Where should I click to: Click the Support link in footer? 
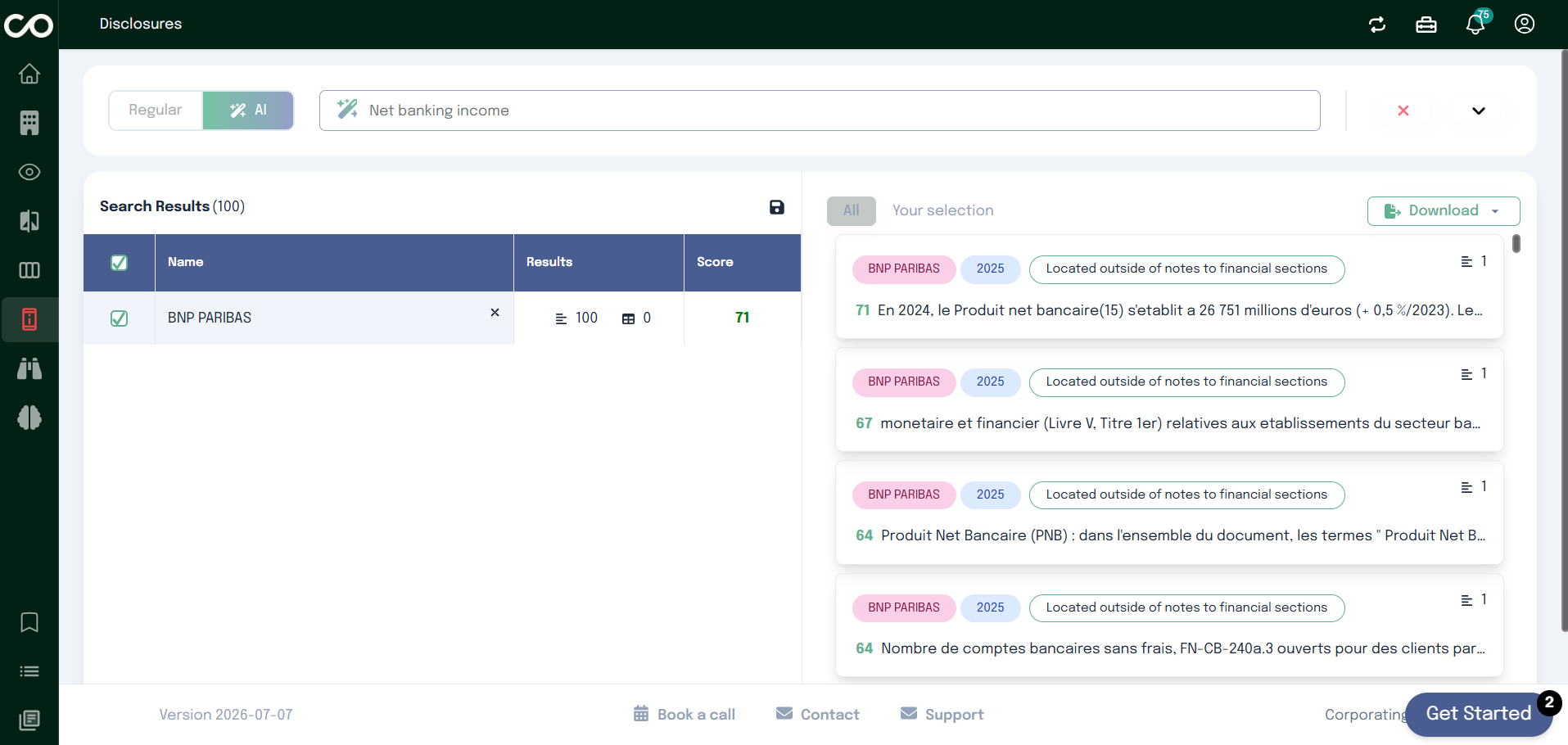tap(942, 715)
